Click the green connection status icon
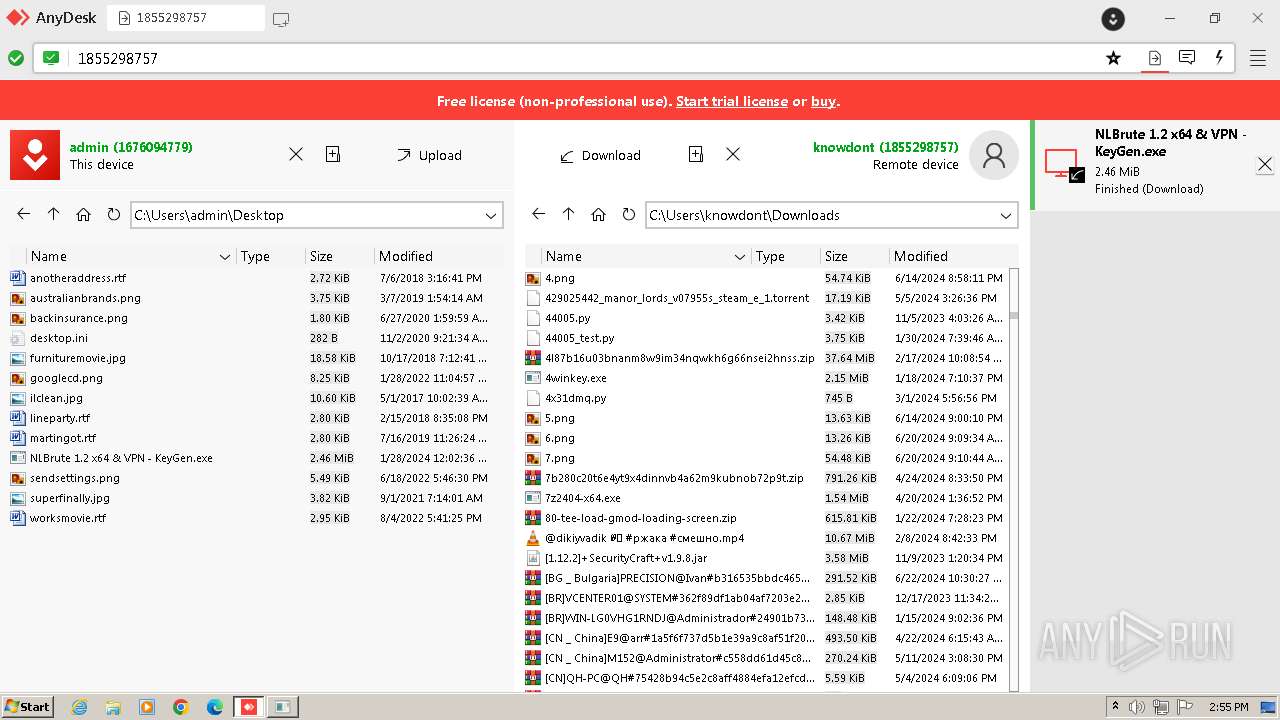Image resolution: width=1280 pixels, height=720 pixels. coord(16,58)
